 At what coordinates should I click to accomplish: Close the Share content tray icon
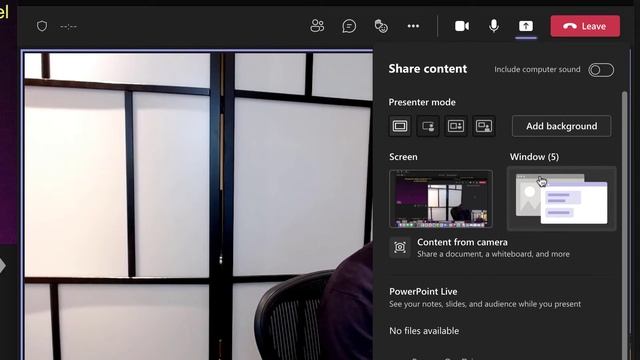click(526, 26)
